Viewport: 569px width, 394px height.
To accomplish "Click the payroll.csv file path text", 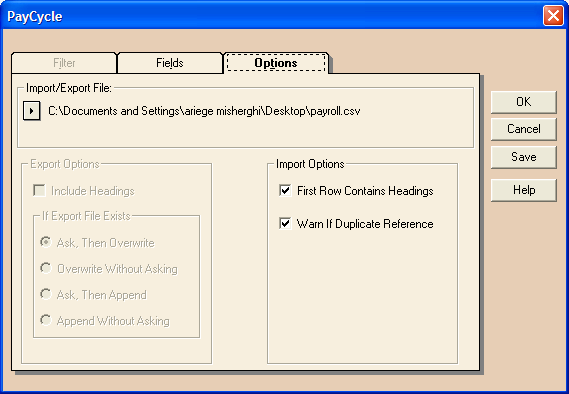I will click(x=204, y=111).
